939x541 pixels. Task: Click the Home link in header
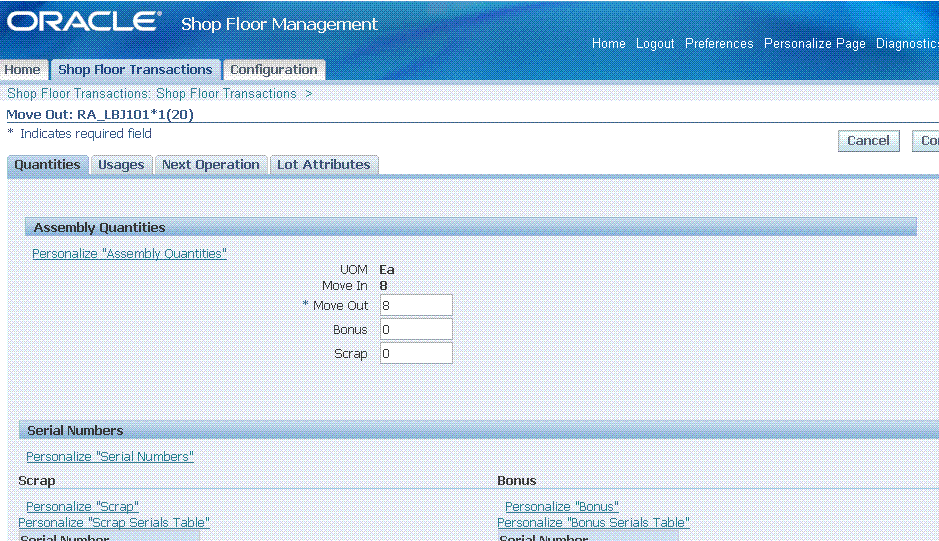pos(608,44)
